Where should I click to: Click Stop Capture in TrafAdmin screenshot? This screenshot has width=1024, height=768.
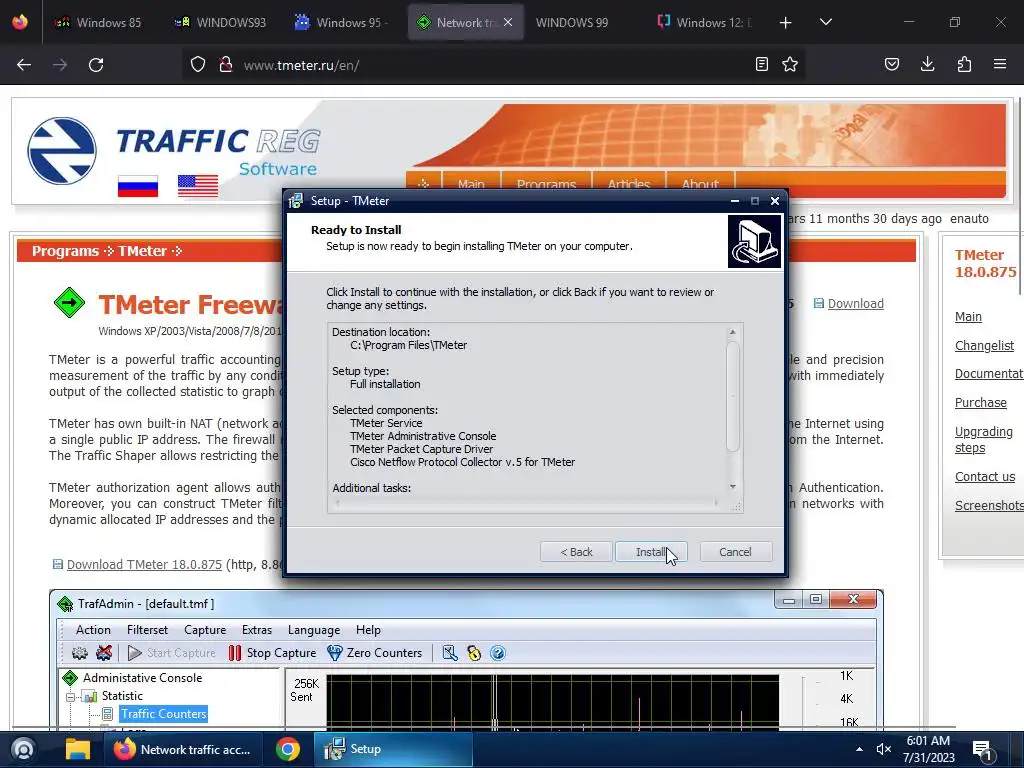pos(273,652)
